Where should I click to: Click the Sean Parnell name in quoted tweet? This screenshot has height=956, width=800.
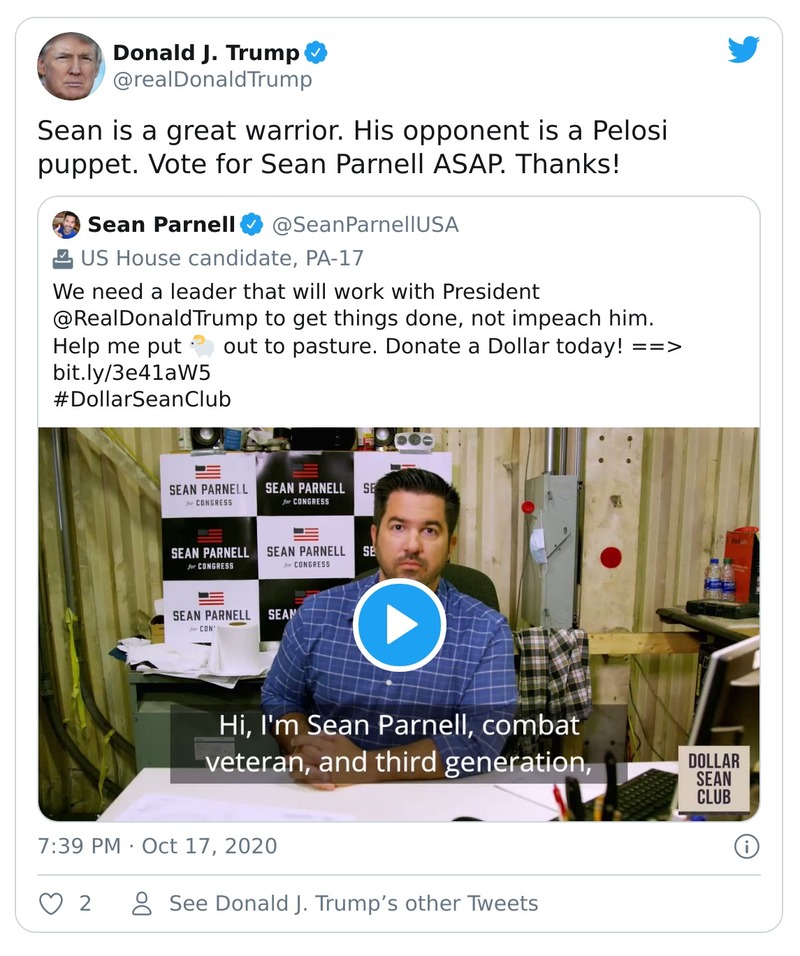161,225
